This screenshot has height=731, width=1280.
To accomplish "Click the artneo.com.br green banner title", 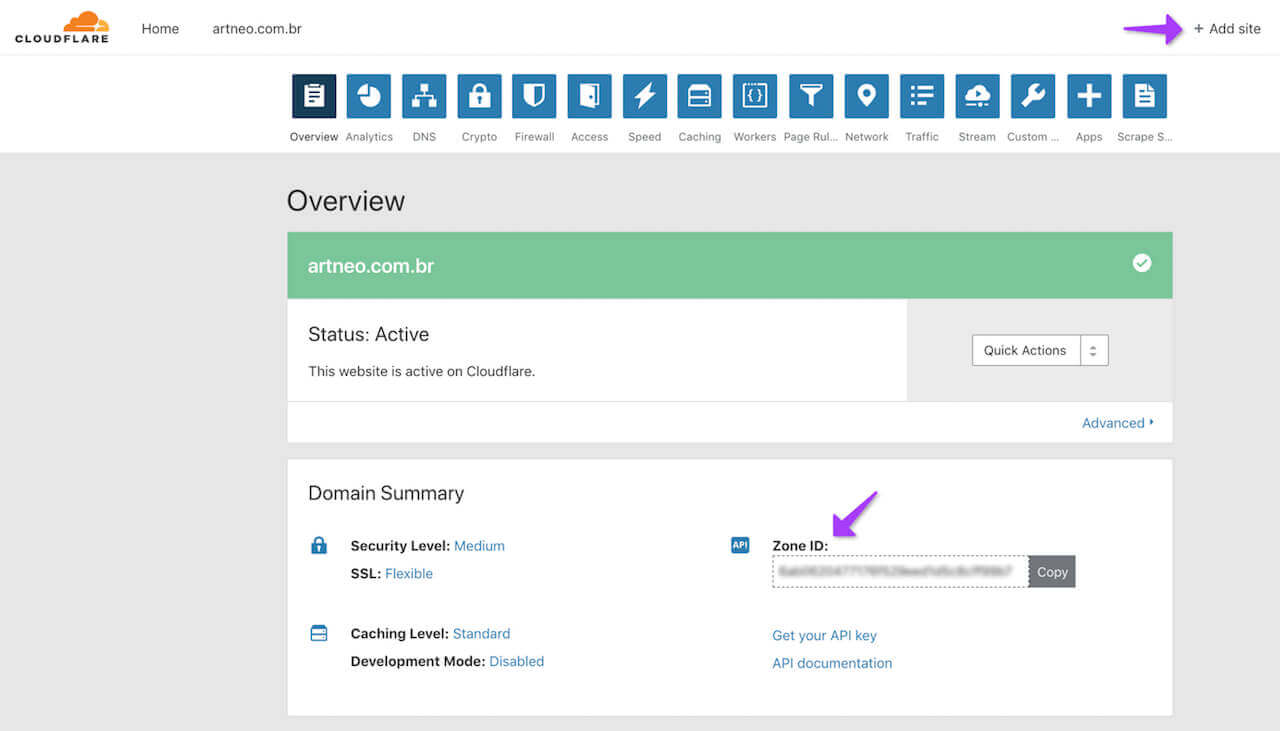I will click(371, 267).
